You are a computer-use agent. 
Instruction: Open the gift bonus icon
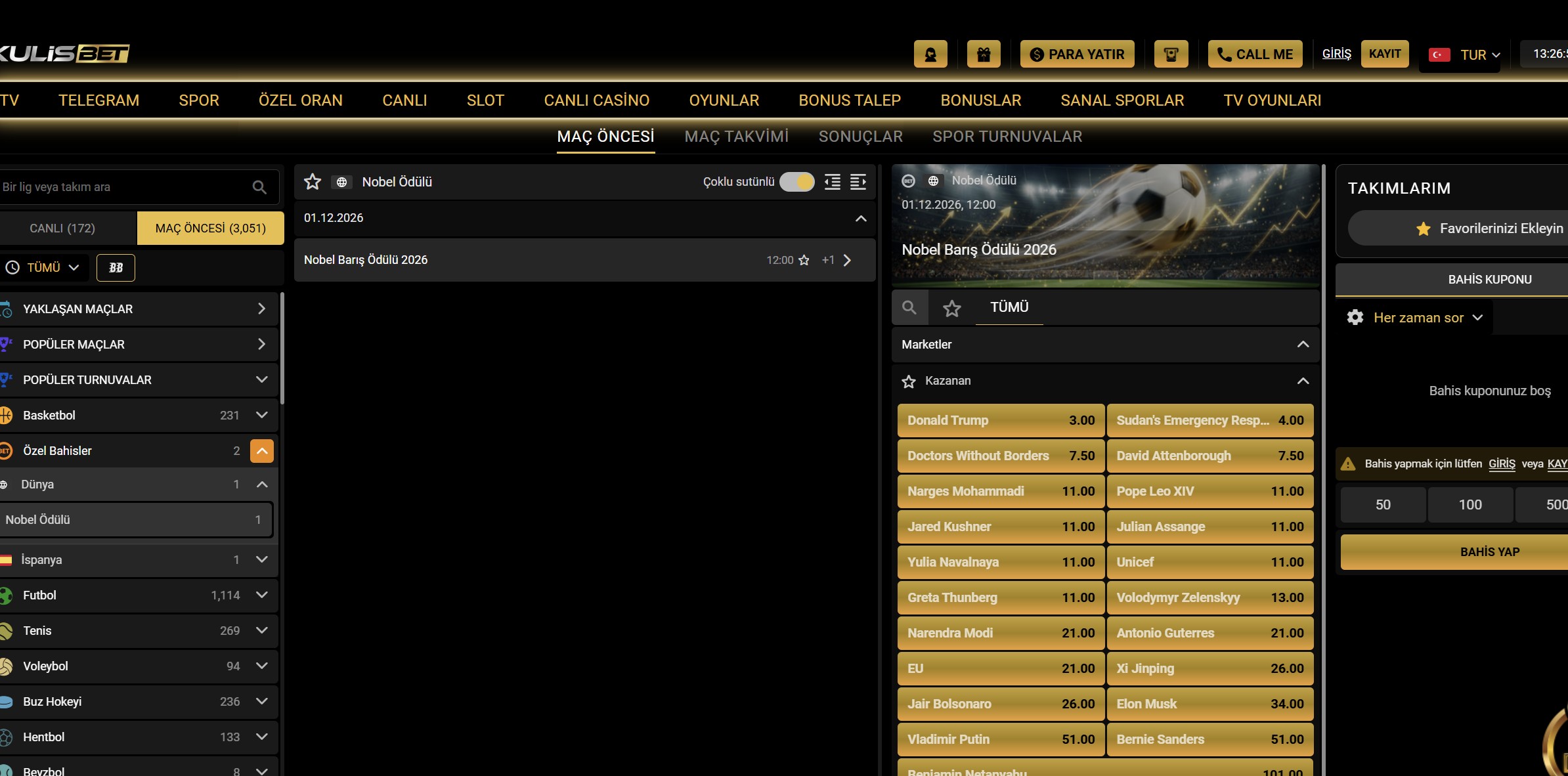(983, 54)
